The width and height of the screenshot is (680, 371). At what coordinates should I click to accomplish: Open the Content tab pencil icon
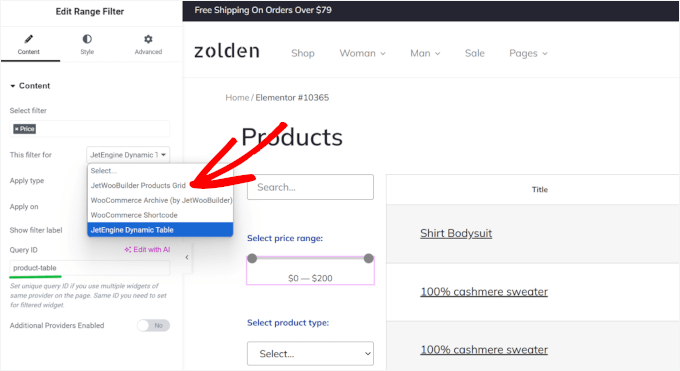(29, 39)
